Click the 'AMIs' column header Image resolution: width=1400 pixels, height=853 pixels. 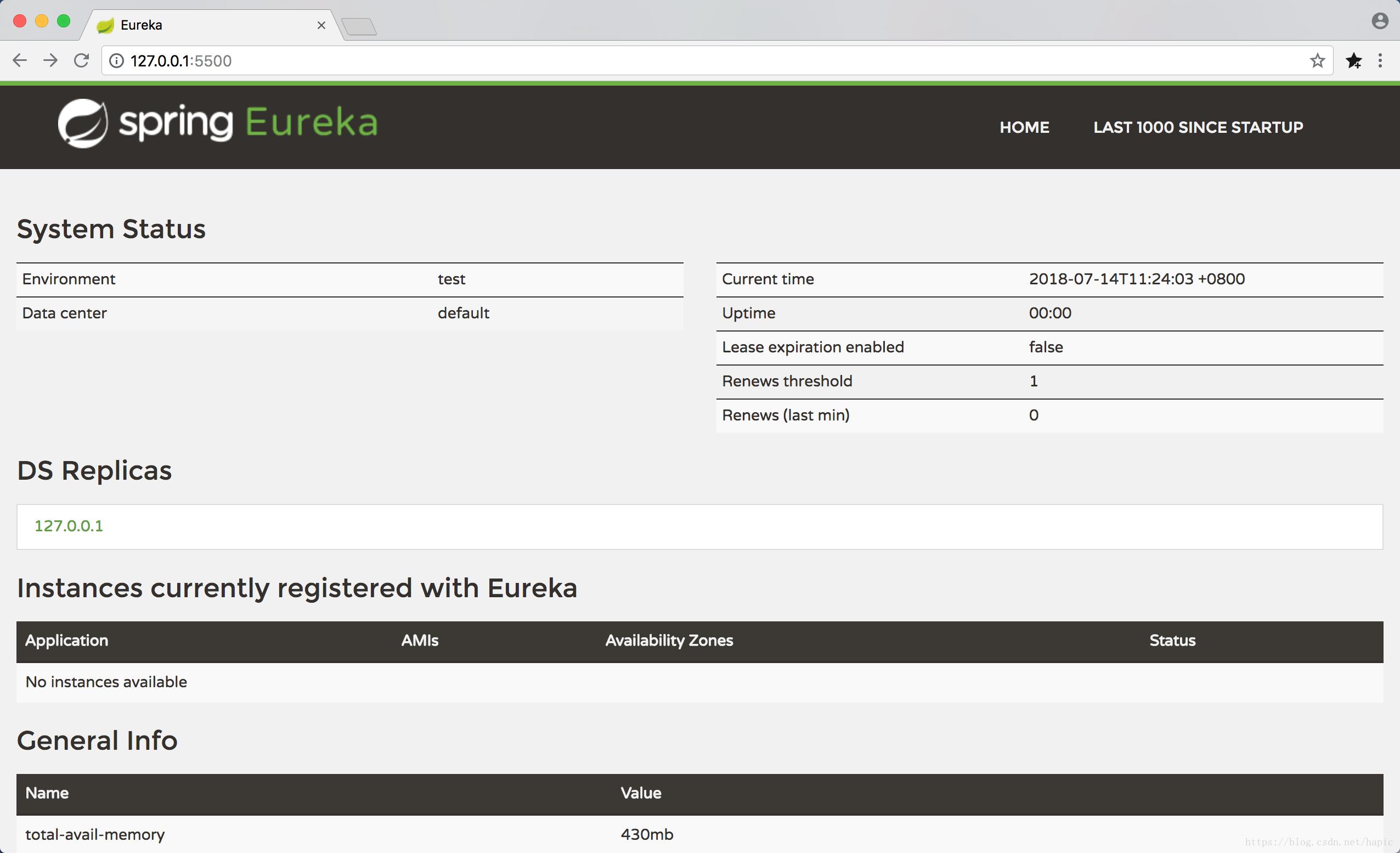coord(419,641)
